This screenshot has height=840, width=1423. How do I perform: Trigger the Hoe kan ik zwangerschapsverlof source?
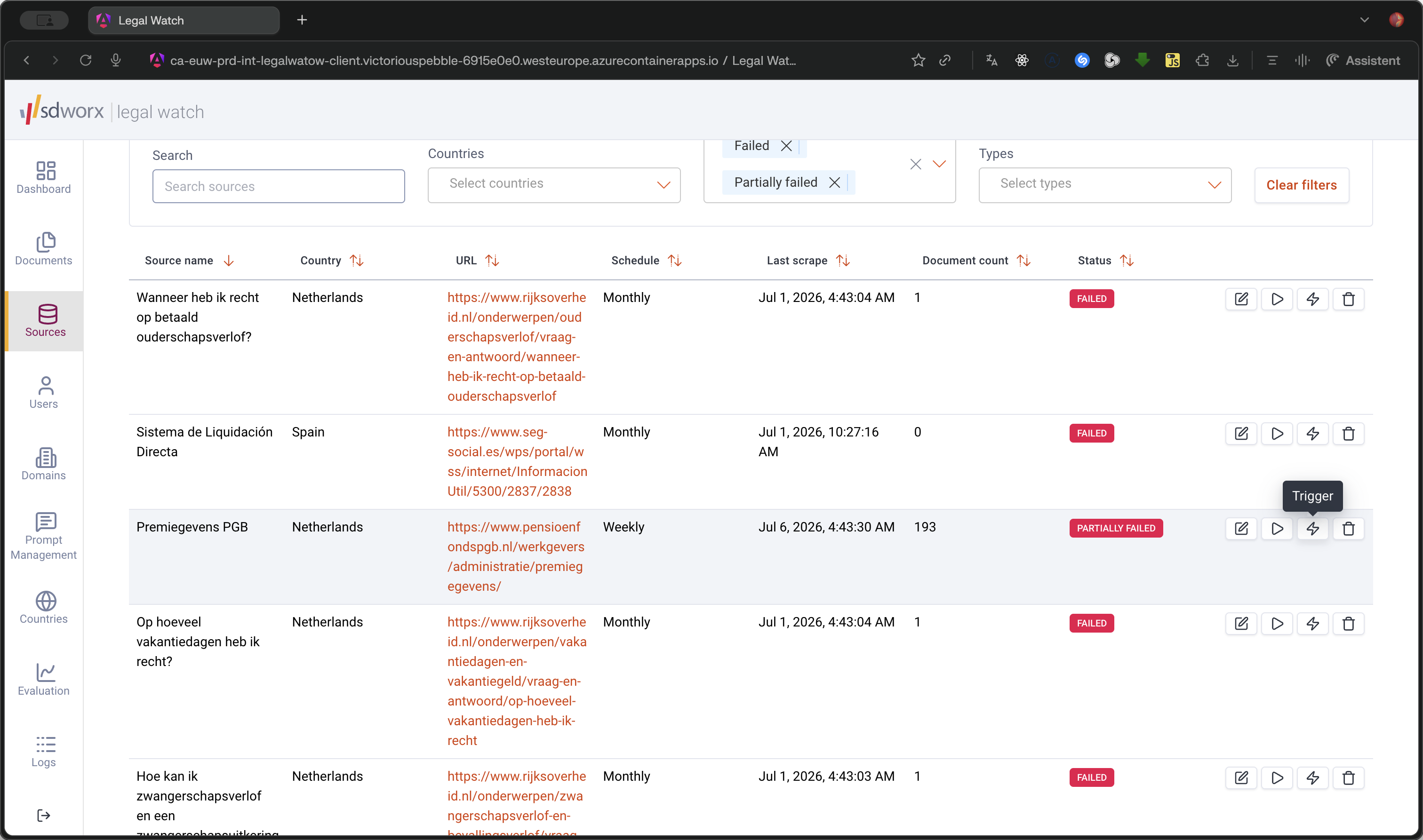coord(1312,778)
